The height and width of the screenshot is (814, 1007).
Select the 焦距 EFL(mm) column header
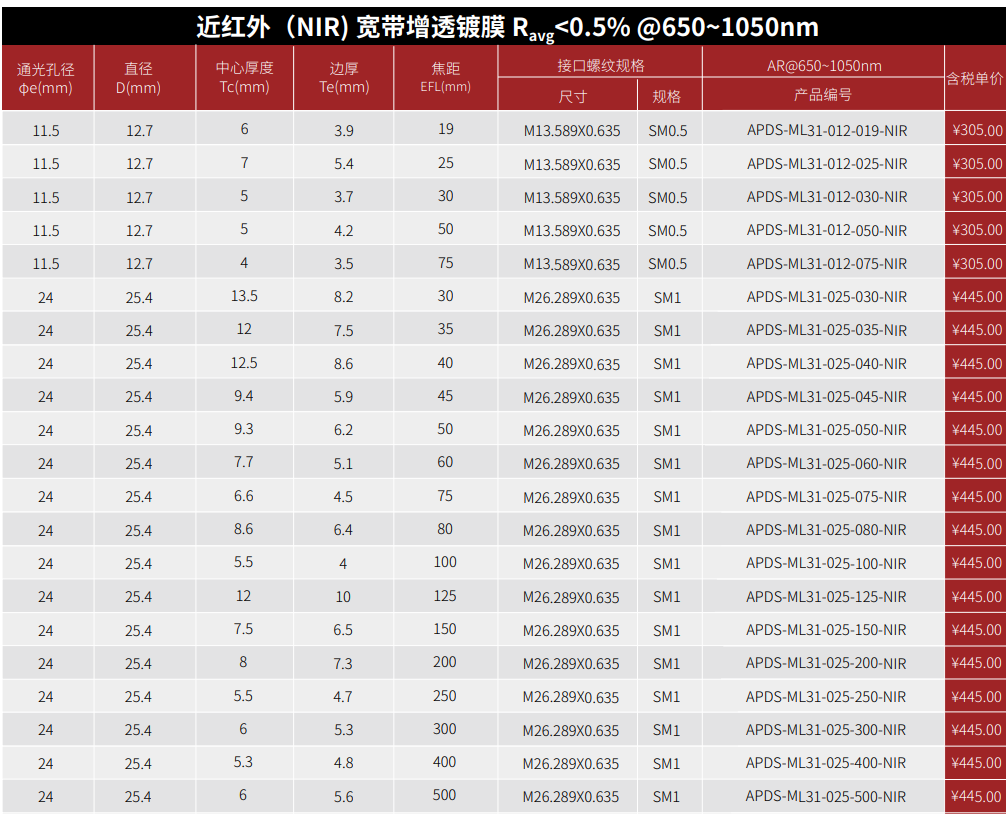445,78
